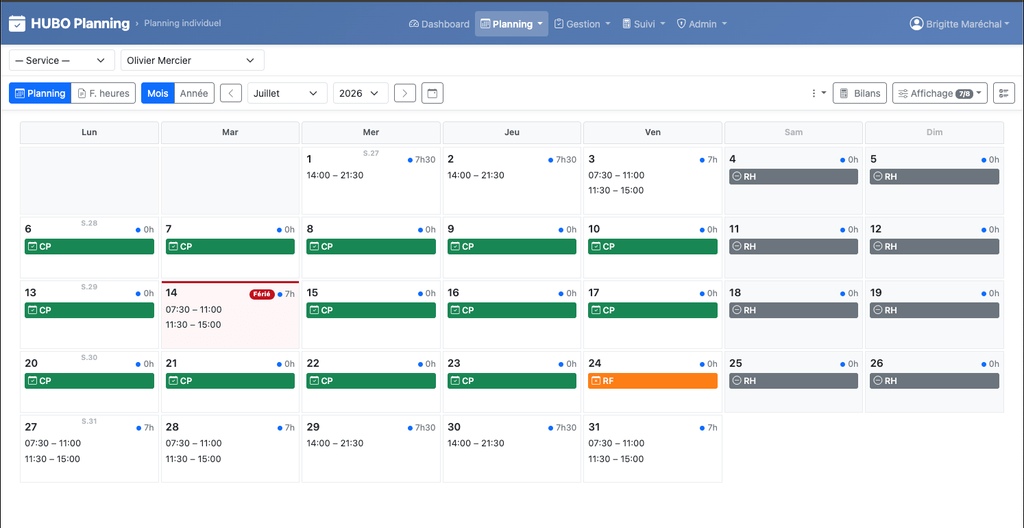The width and height of the screenshot is (1024, 528).
Task: Click the RH rest badge on July 18
Action: pyautogui.click(x=793, y=310)
